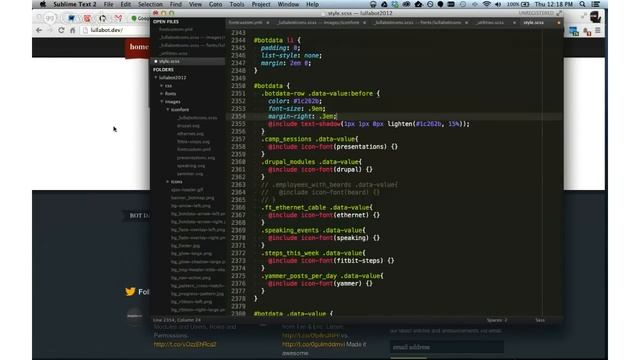Open ethernet.svg in the sidebar

(x=190, y=133)
